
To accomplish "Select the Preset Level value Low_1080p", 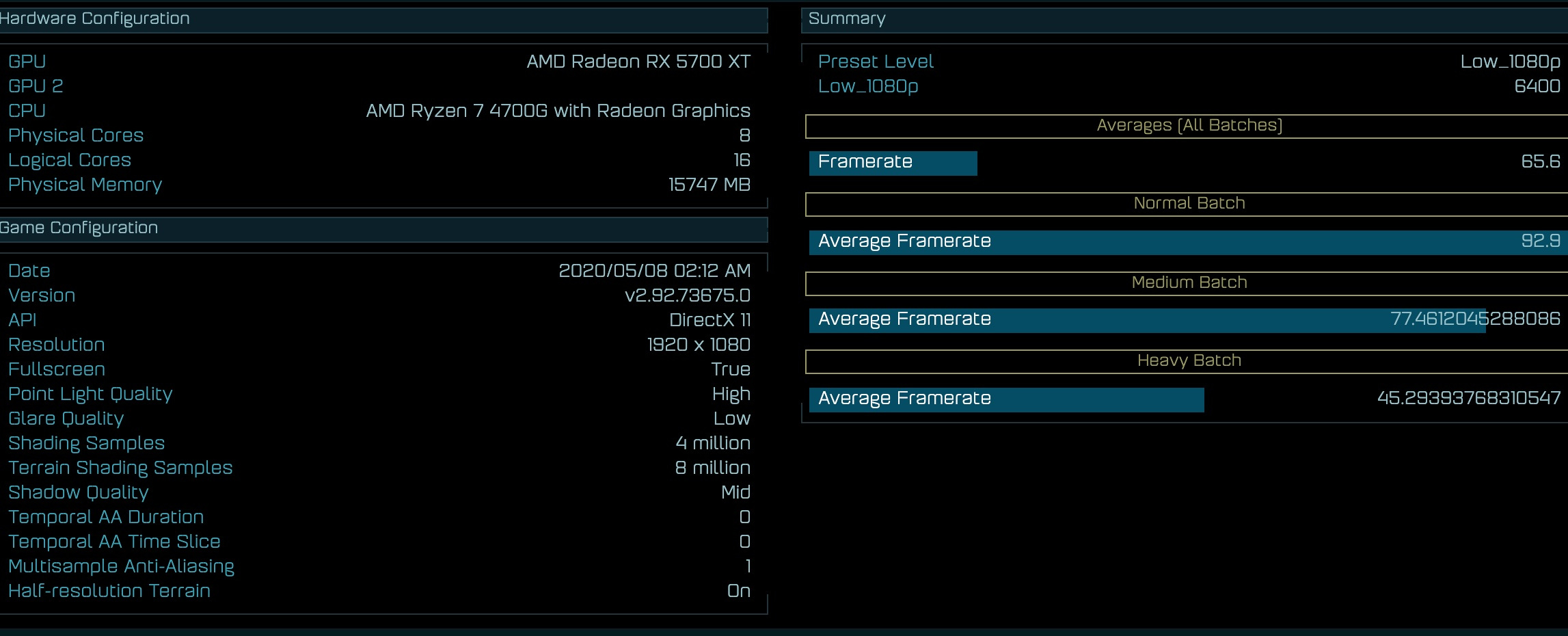I will tap(1510, 62).
